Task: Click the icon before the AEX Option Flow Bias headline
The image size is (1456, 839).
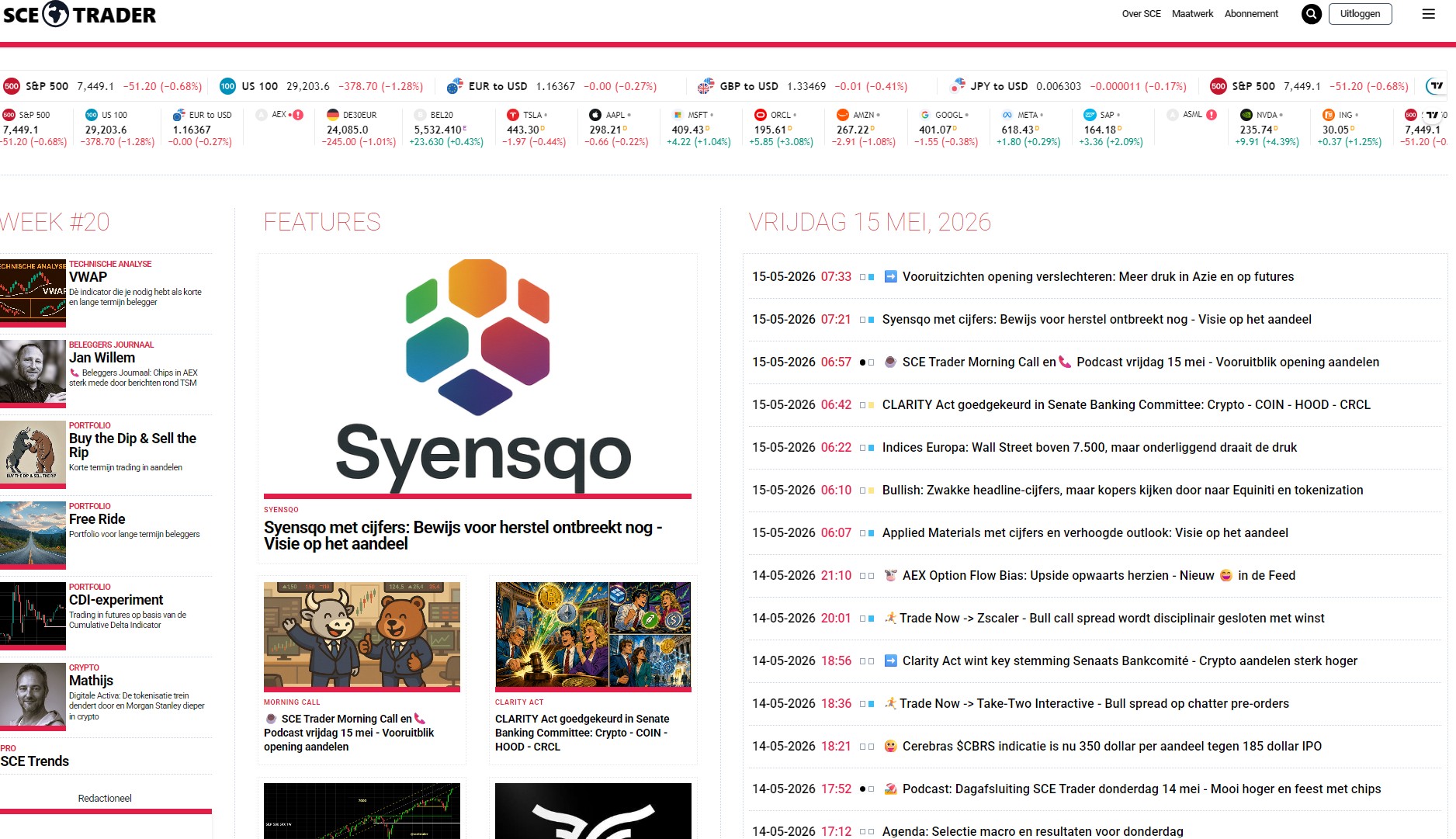Action: coord(891,575)
